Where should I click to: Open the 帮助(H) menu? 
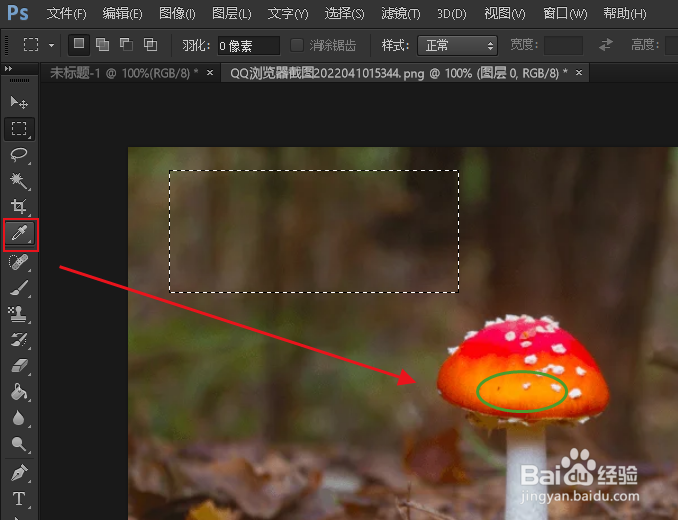625,14
